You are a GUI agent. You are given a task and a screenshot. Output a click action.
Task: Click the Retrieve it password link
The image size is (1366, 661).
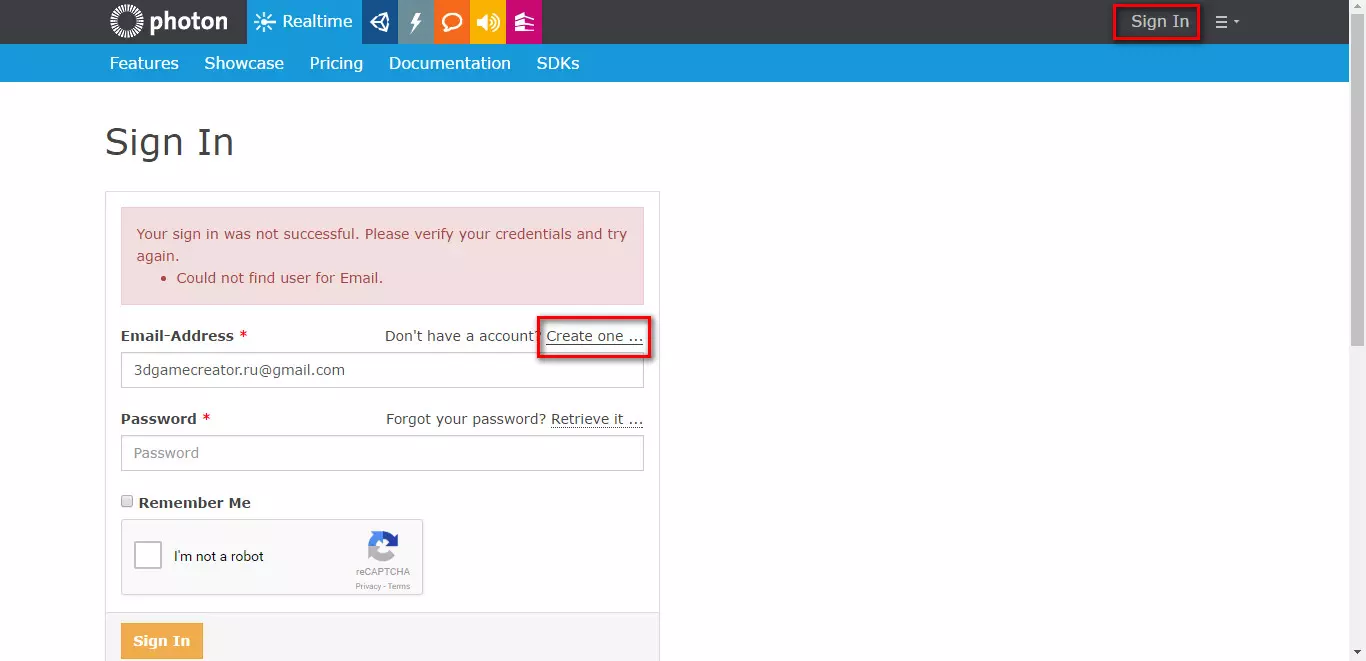596,419
